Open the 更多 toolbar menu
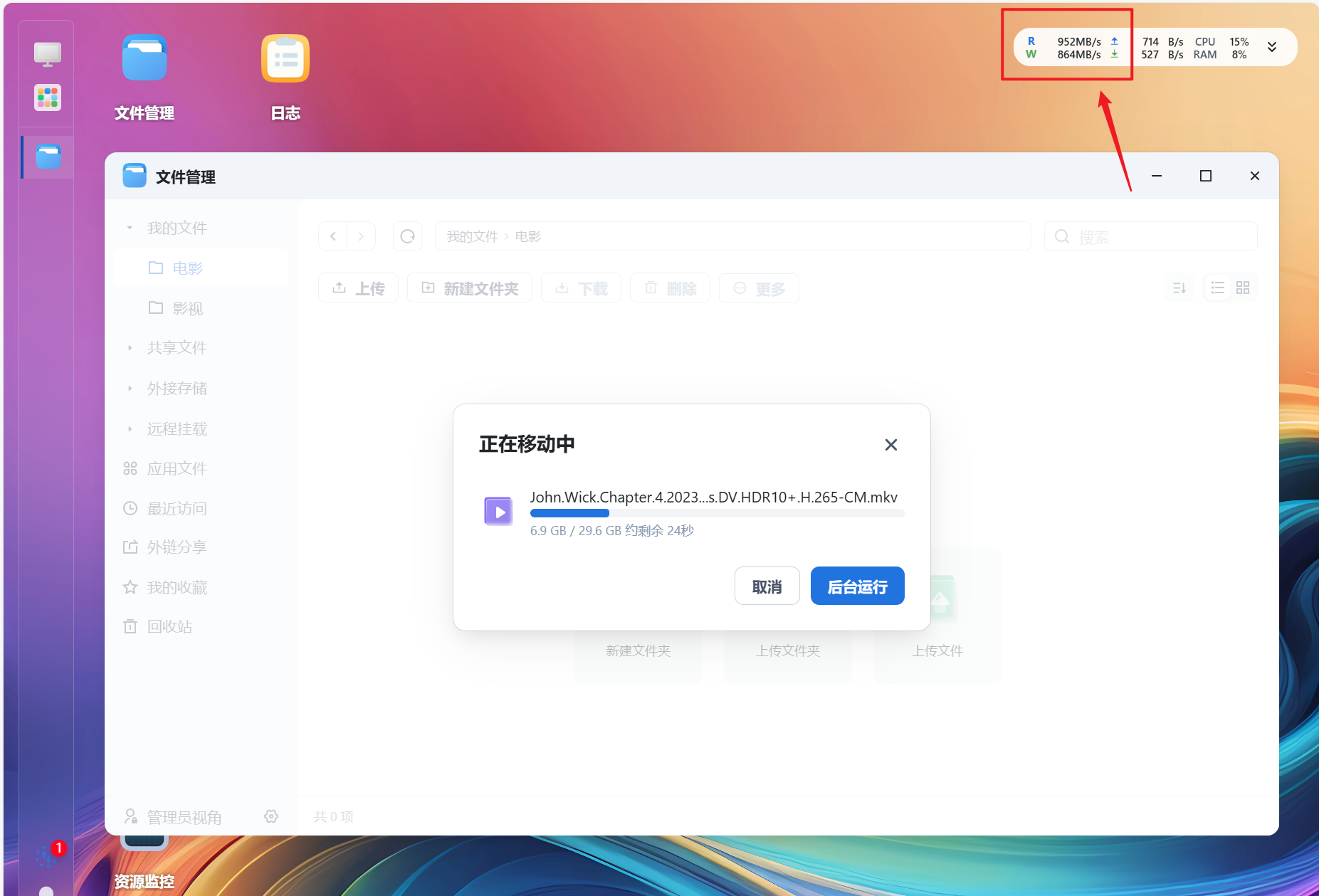1319x896 pixels. 760,288
